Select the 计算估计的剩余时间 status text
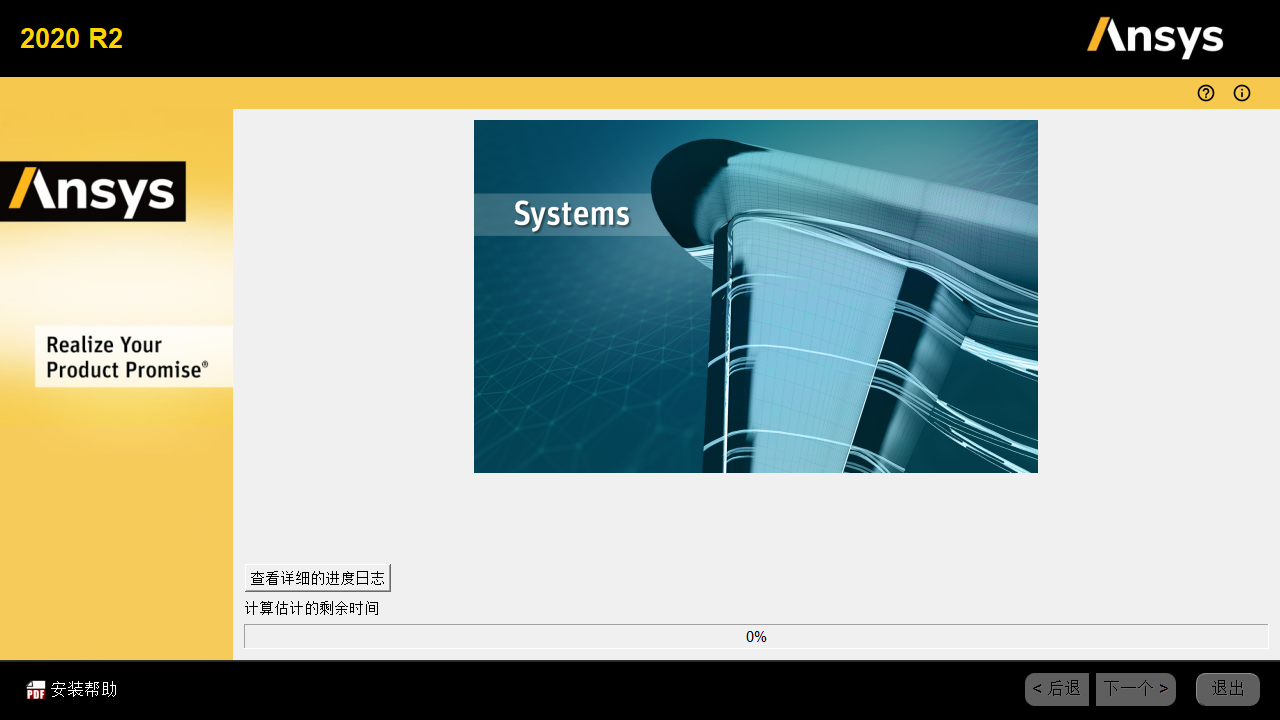This screenshot has width=1280, height=720. [312, 608]
